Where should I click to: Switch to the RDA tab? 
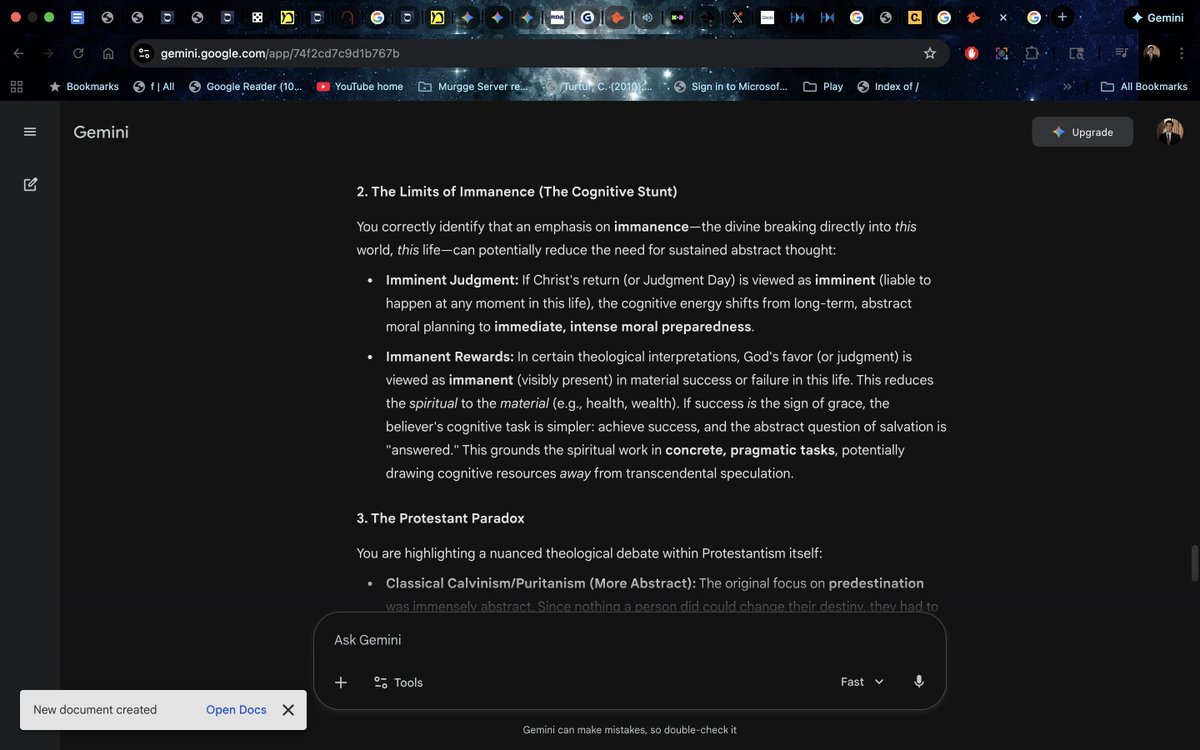click(x=557, y=17)
